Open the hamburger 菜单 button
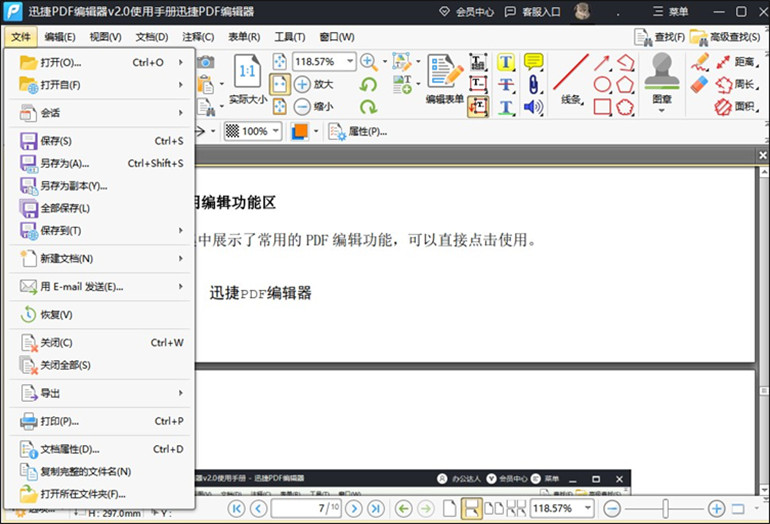The height and width of the screenshot is (524, 770). pyautogui.click(x=671, y=11)
